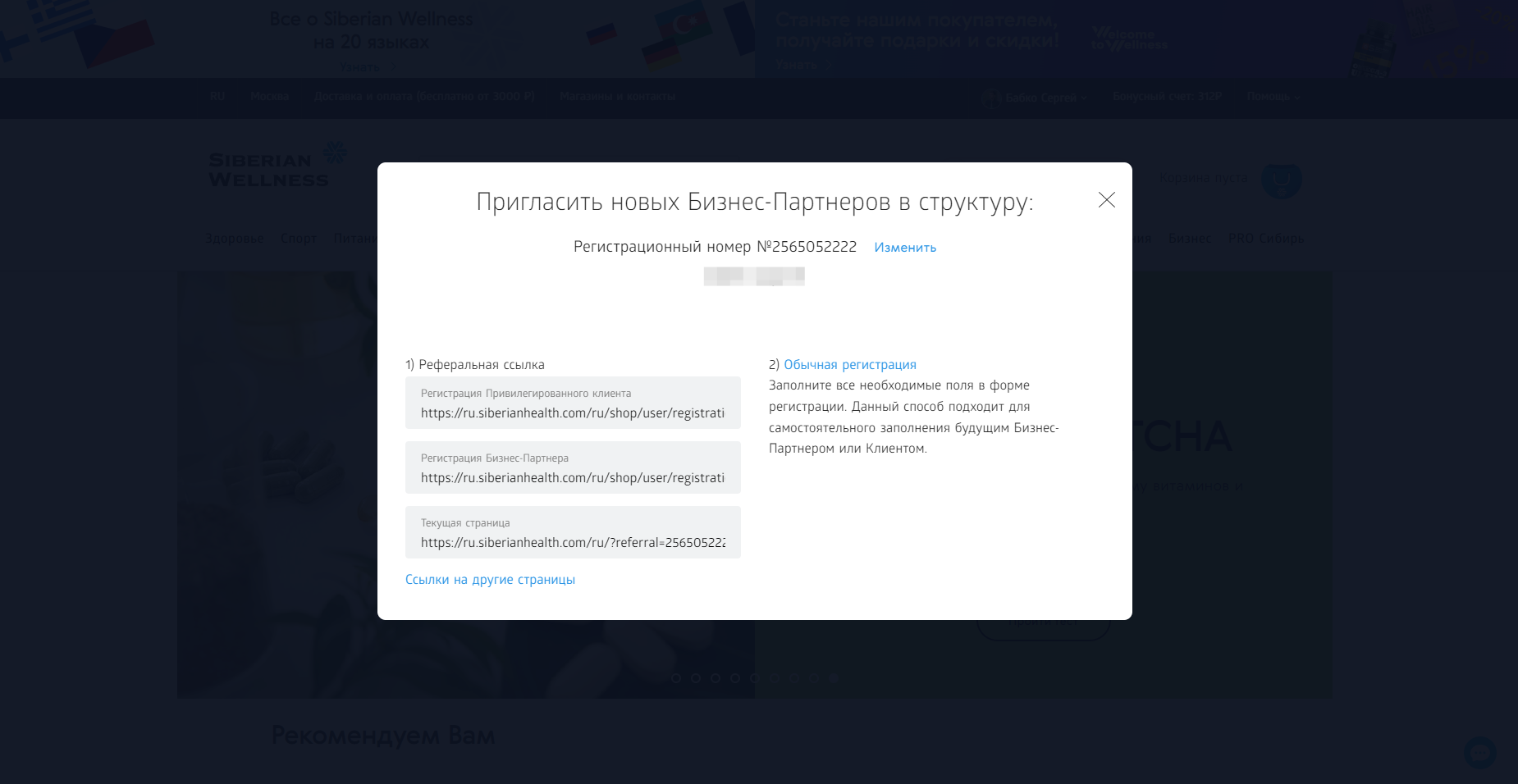Expand the Бабко Сергей account menu
The image size is (1518, 784).
[x=1042, y=98]
